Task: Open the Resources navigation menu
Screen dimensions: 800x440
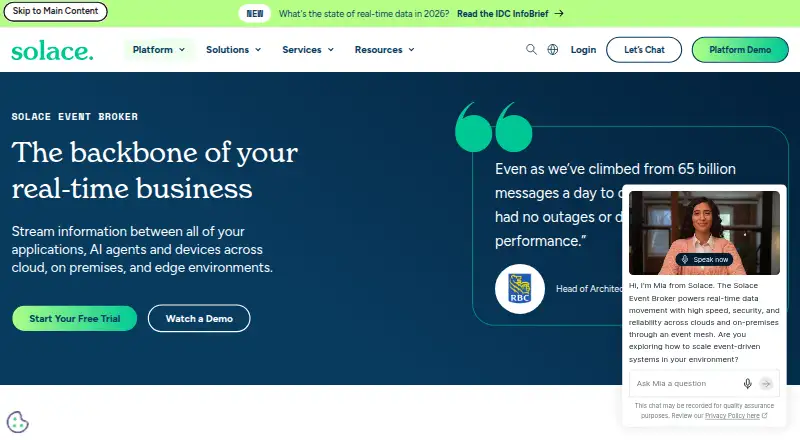Action: click(x=384, y=50)
